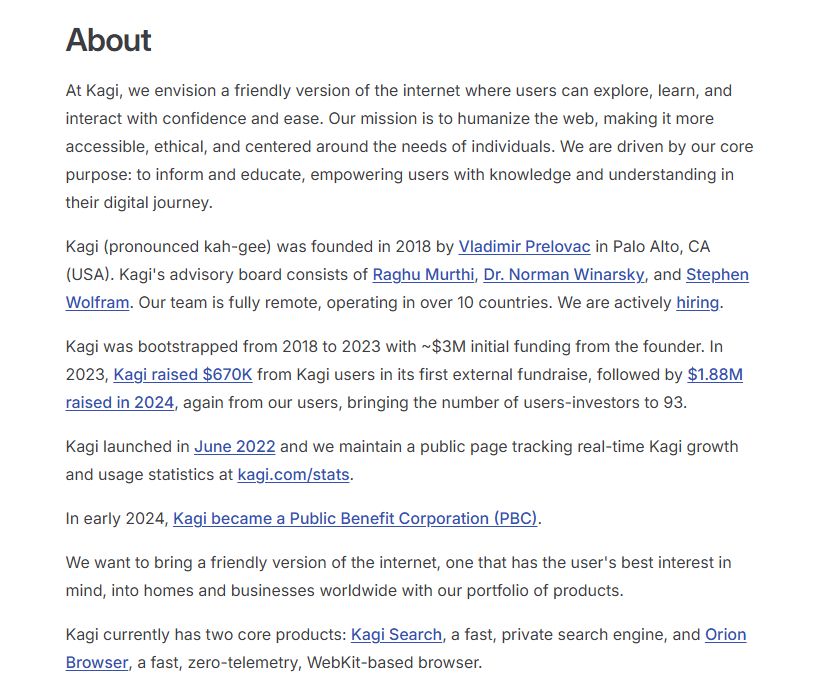This screenshot has width=814, height=687.
Task: Click the text "users-investors to 93"
Action: 603,402
